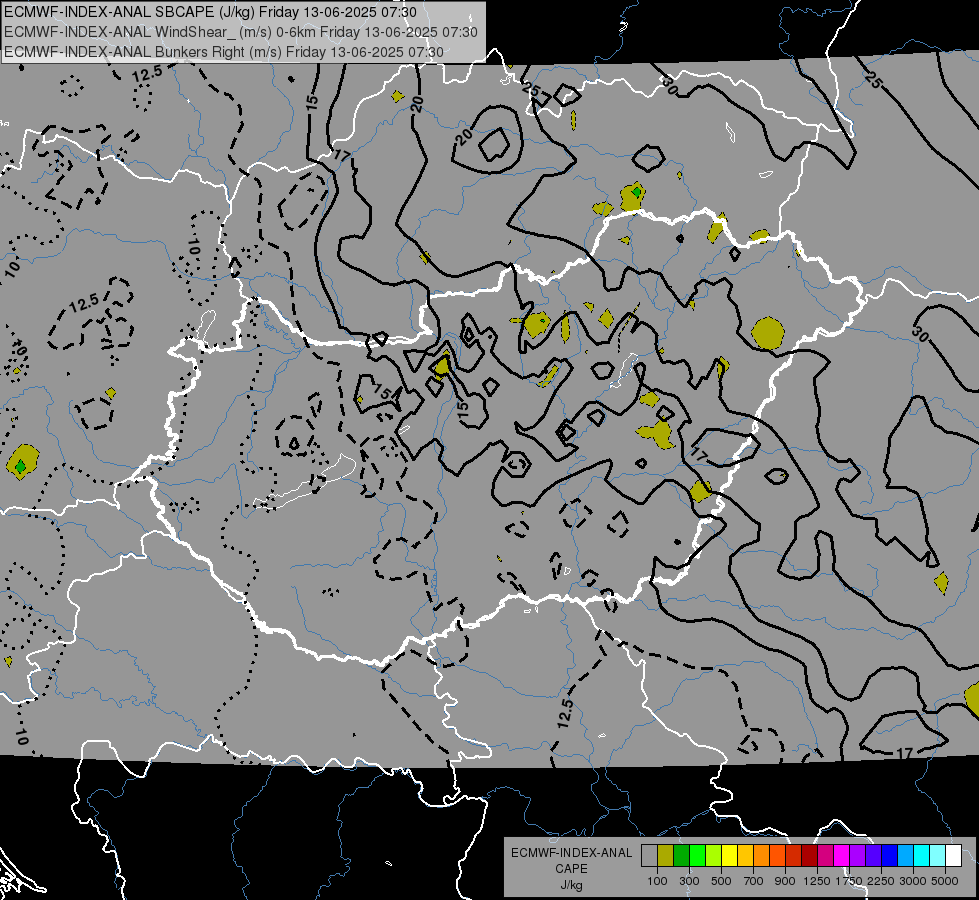Viewport: 979px width, 900px height.
Task: Click legend value 700
Action: click(754, 881)
